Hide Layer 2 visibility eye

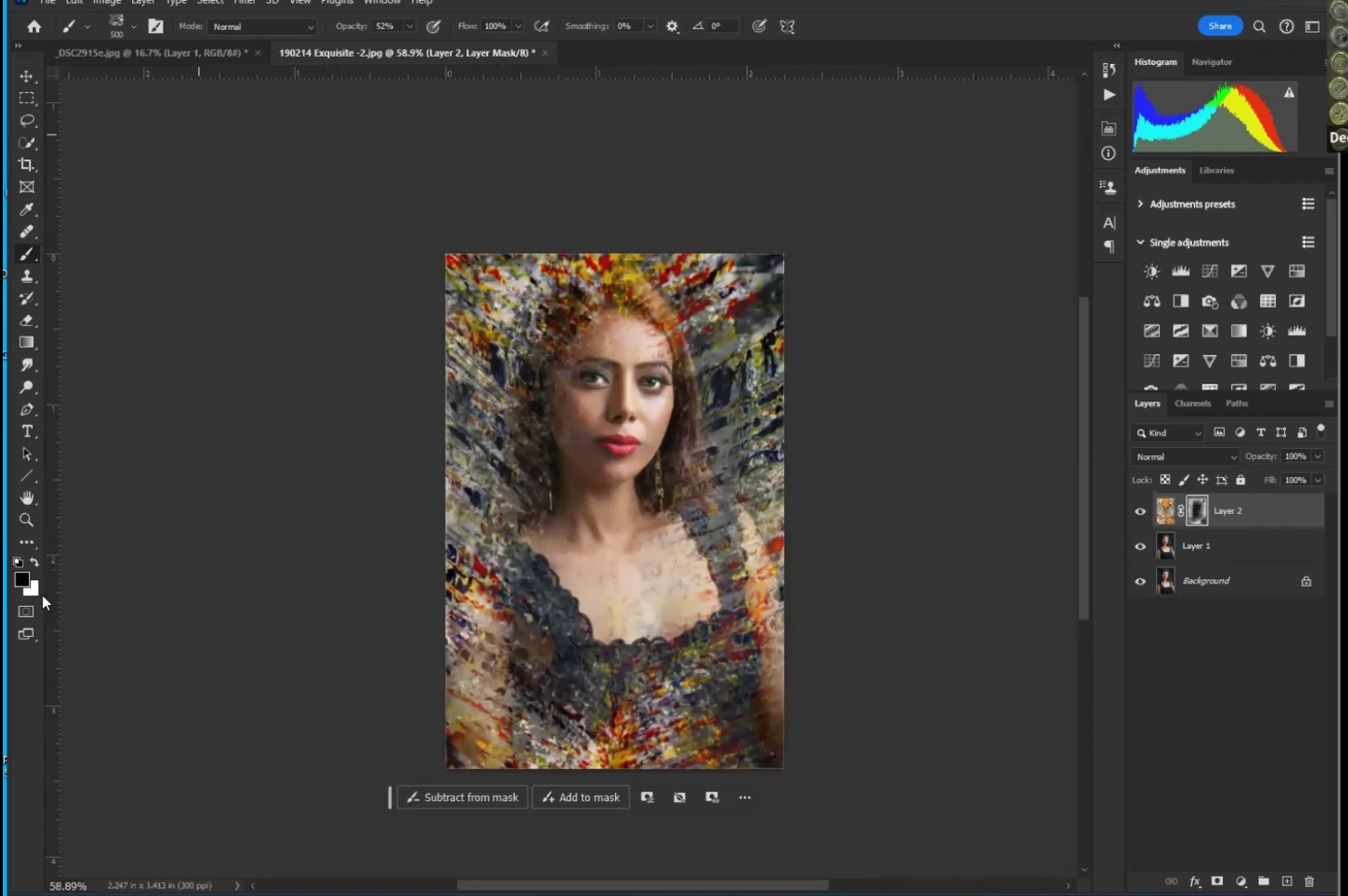(x=1140, y=512)
